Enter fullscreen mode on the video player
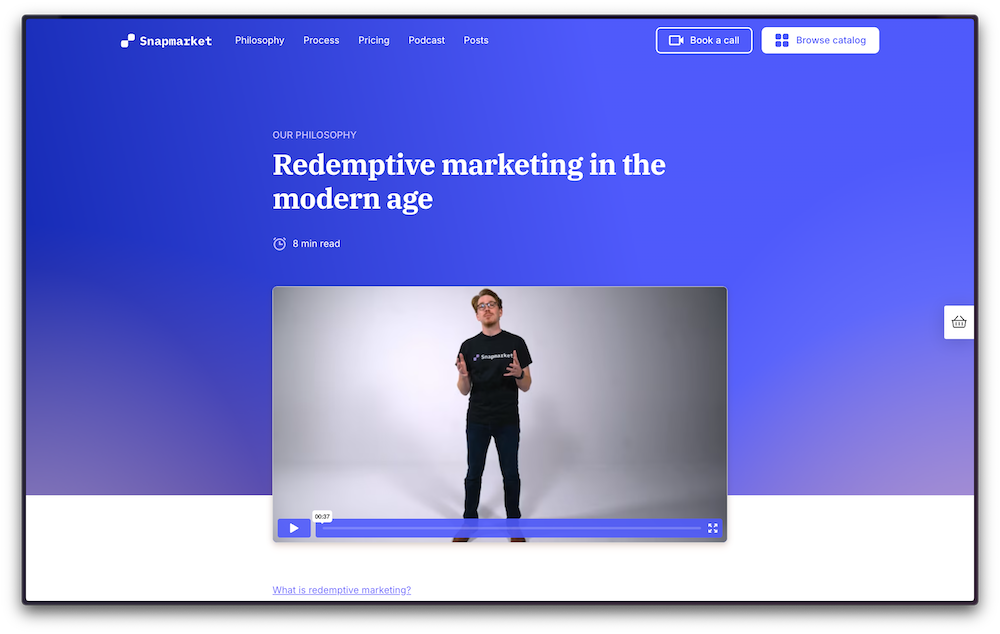This screenshot has width=1000, height=634. click(713, 528)
